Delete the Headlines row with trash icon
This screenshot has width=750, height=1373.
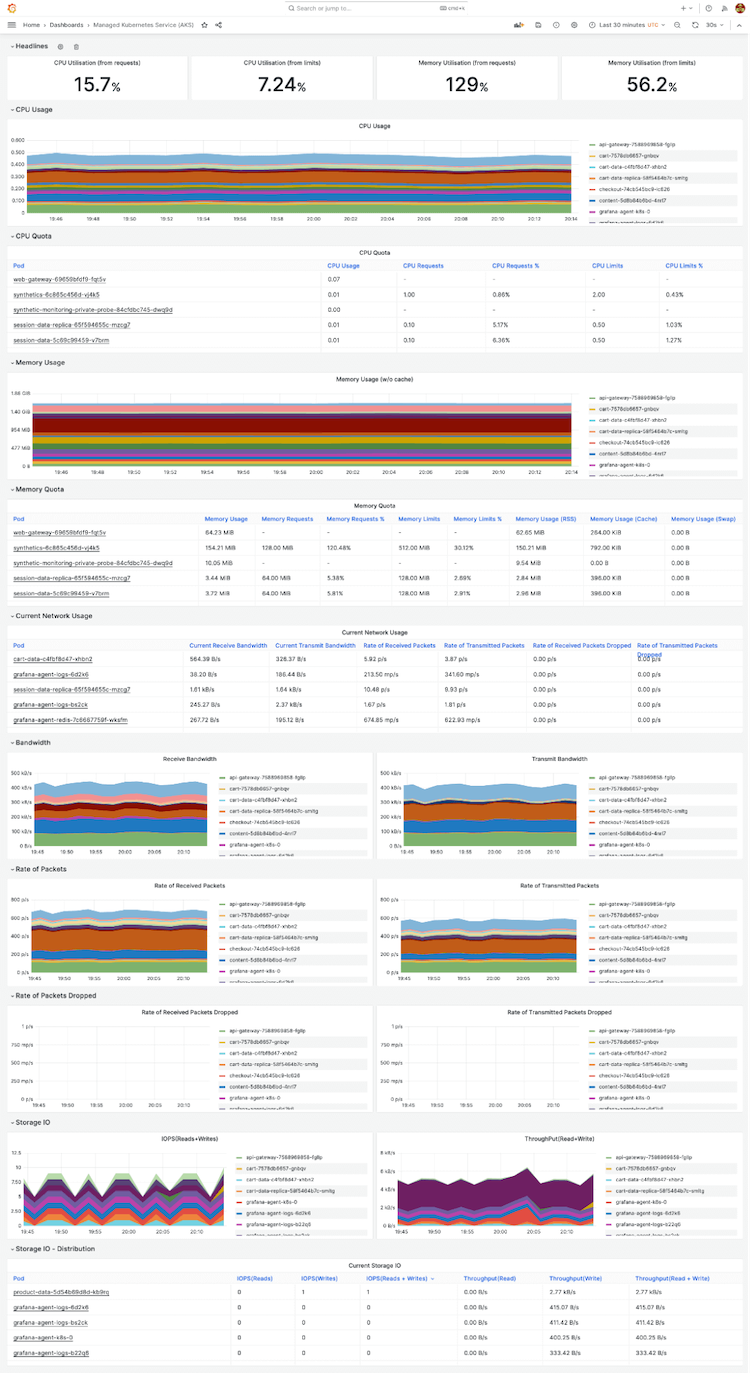[76, 46]
